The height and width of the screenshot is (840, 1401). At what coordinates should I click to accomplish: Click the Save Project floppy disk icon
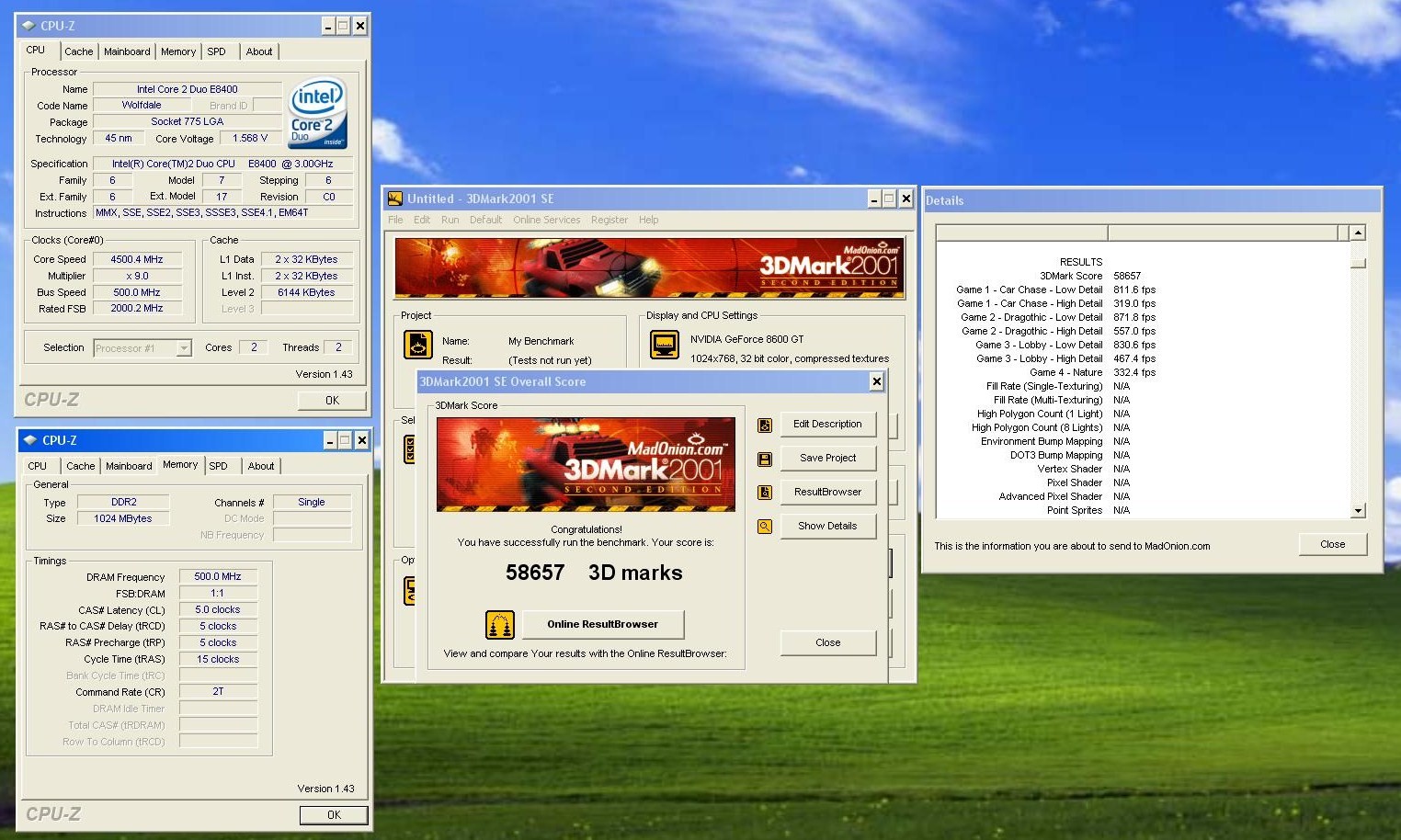point(764,459)
